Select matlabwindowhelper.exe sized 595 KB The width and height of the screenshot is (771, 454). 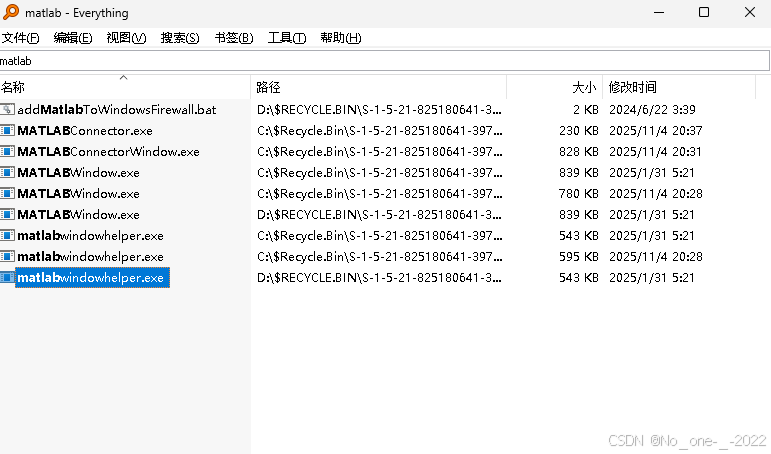tap(90, 256)
